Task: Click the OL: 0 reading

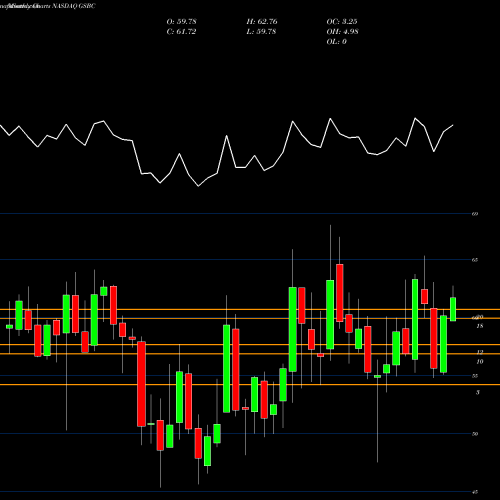Action: coord(336,42)
